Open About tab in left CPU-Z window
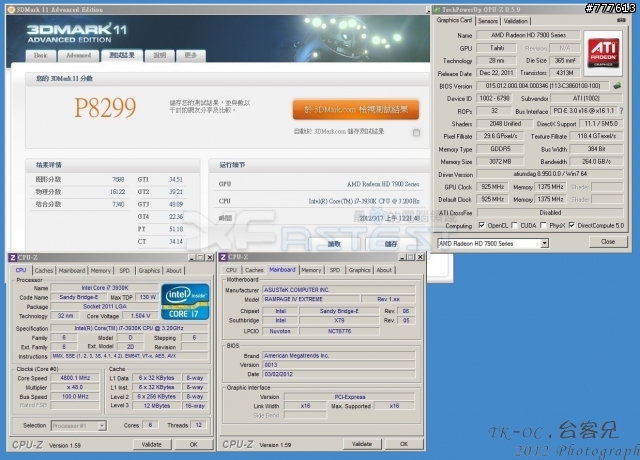Screen dimensions: 640x460 click(x=173, y=271)
